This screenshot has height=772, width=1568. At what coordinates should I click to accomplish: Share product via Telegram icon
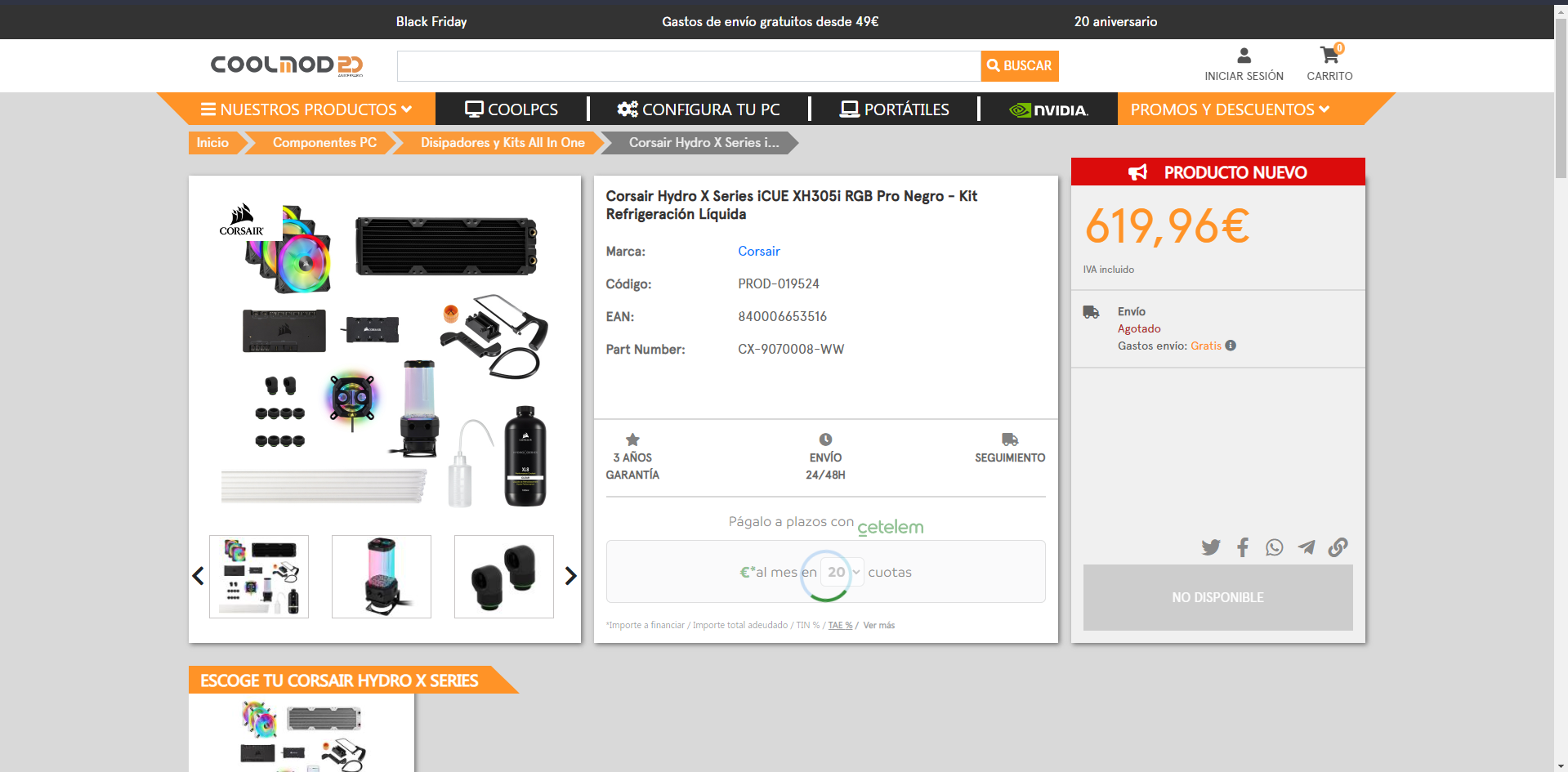(x=1306, y=547)
